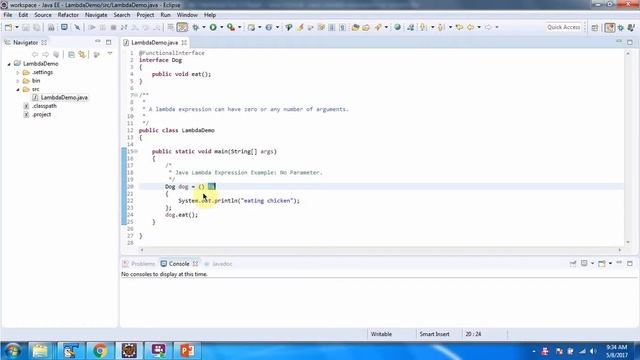Click the Run external tools icon
Screen dimensions: 640x360
pos(231,27)
